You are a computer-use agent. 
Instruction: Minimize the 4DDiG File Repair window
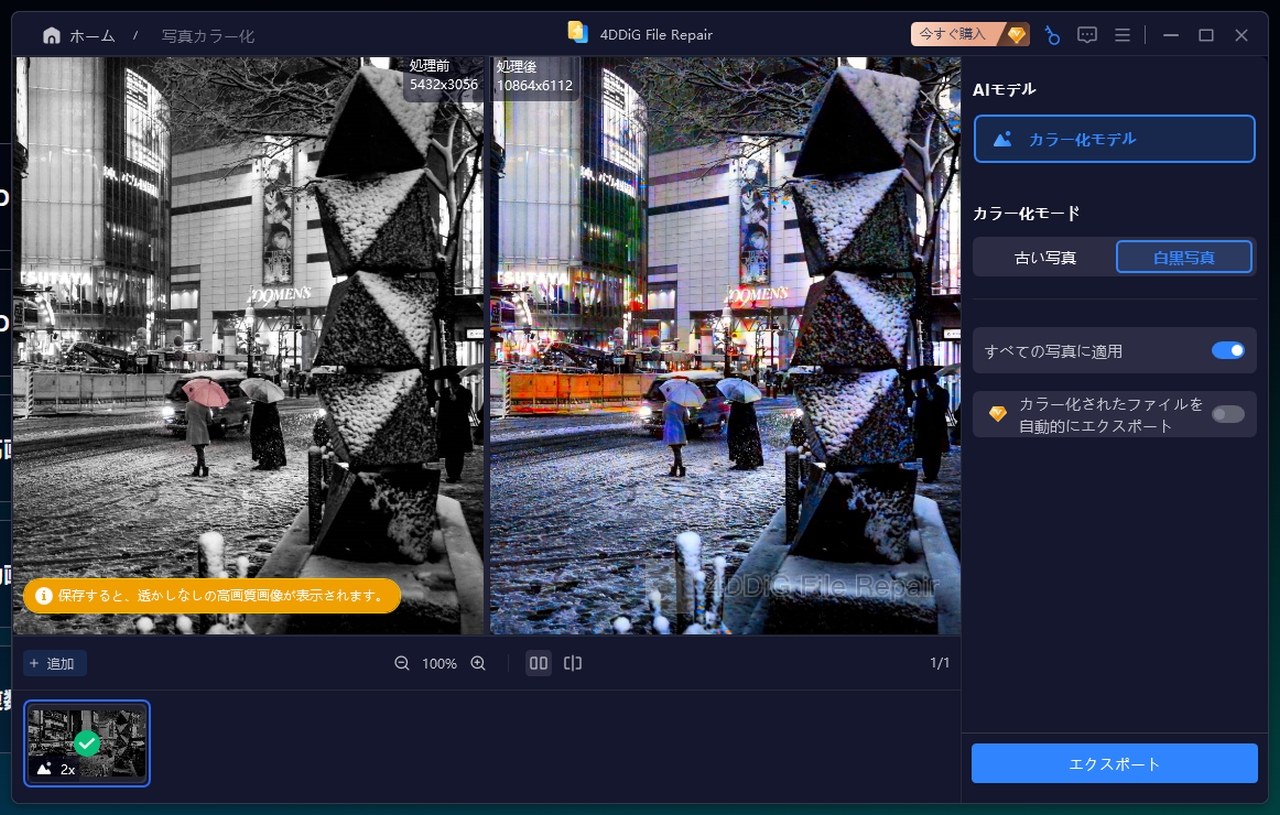click(1171, 35)
